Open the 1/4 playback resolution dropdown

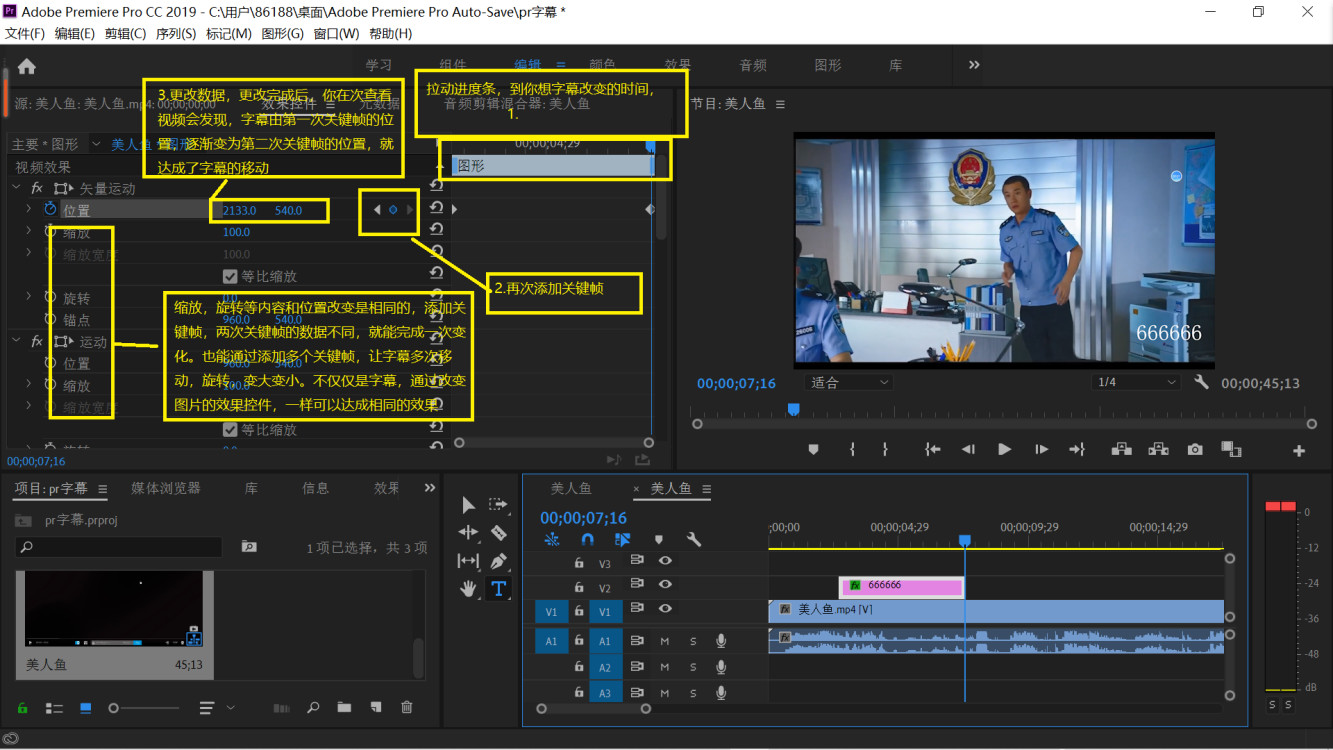coord(1136,383)
